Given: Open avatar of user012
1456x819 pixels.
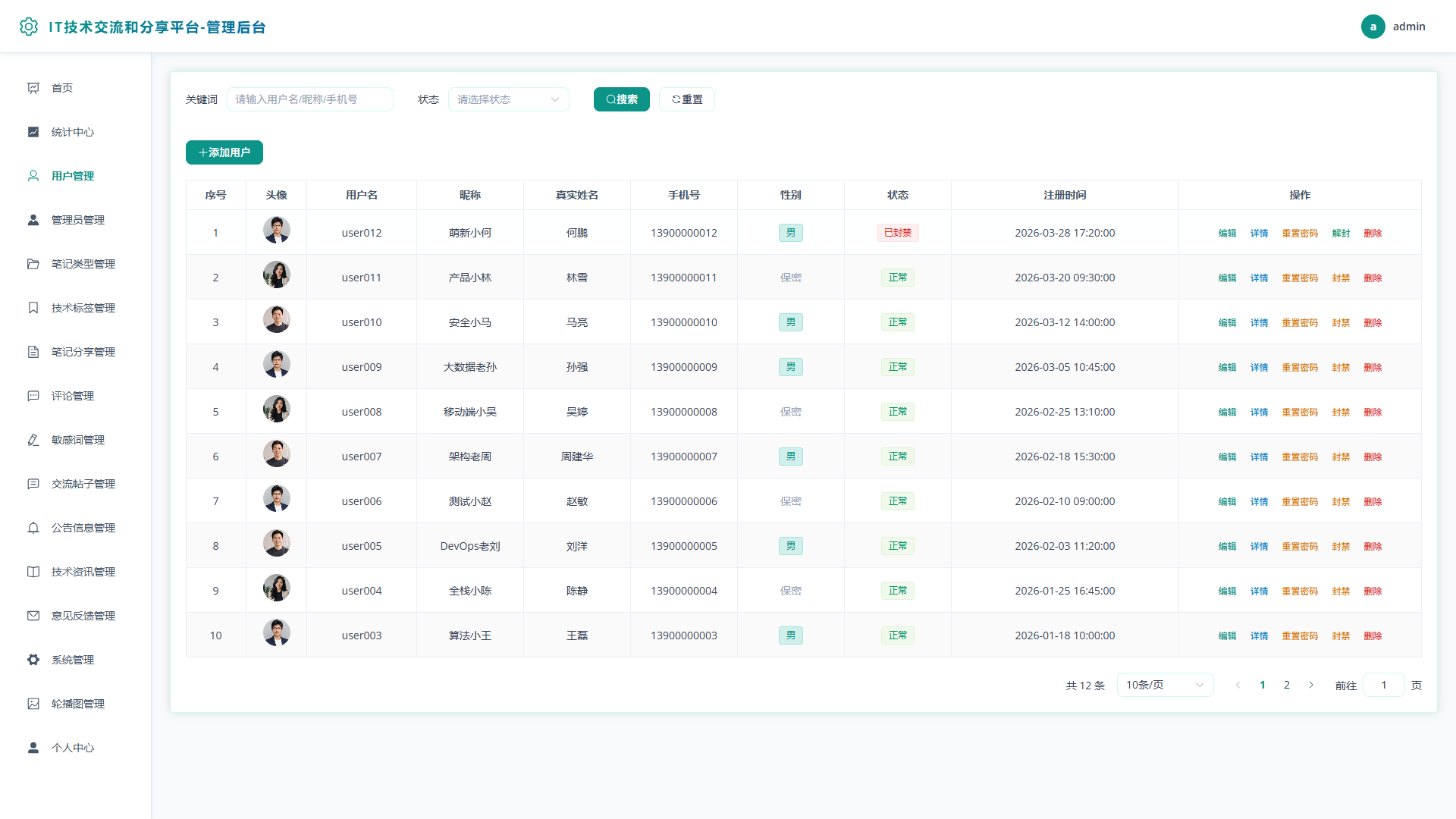Looking at the screenshot, I should tap(277, 230).
